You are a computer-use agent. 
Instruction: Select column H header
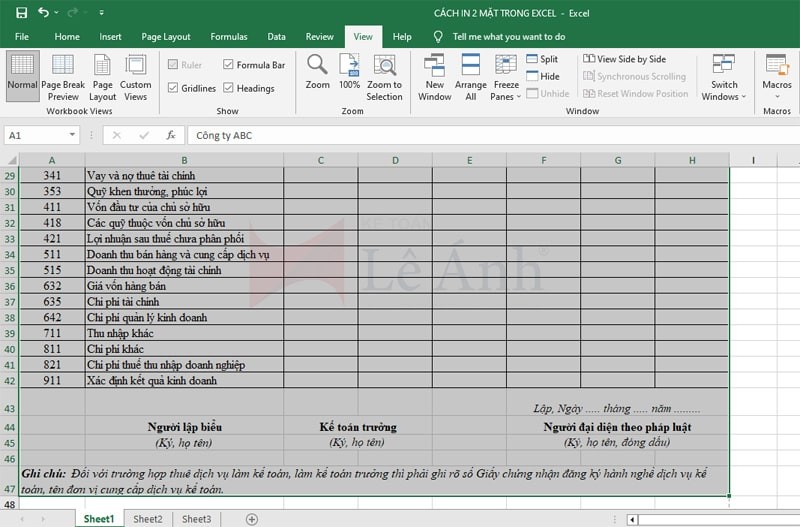[692, 160]
